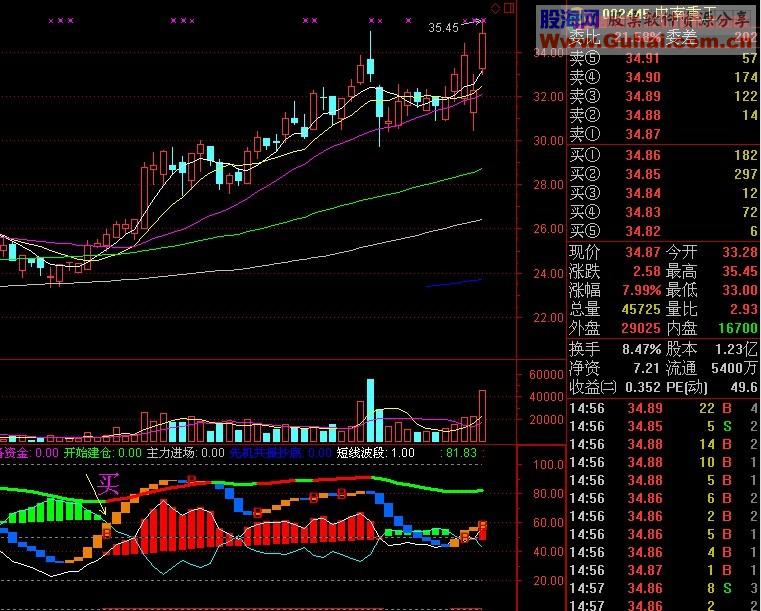Viewport: 761px width, 611px height.
Task: Click the 100.0 indicator axis label
Action: click(548, 464)
